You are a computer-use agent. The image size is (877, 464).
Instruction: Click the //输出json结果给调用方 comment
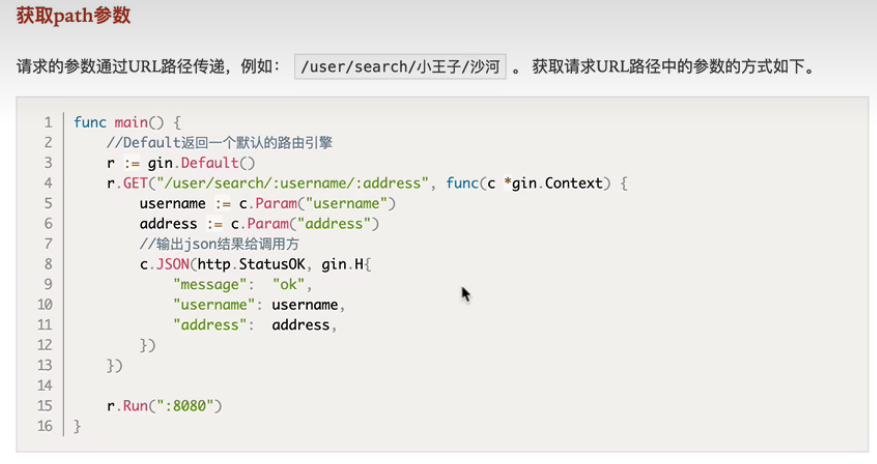pyautogui.click(x=219, y=244)
